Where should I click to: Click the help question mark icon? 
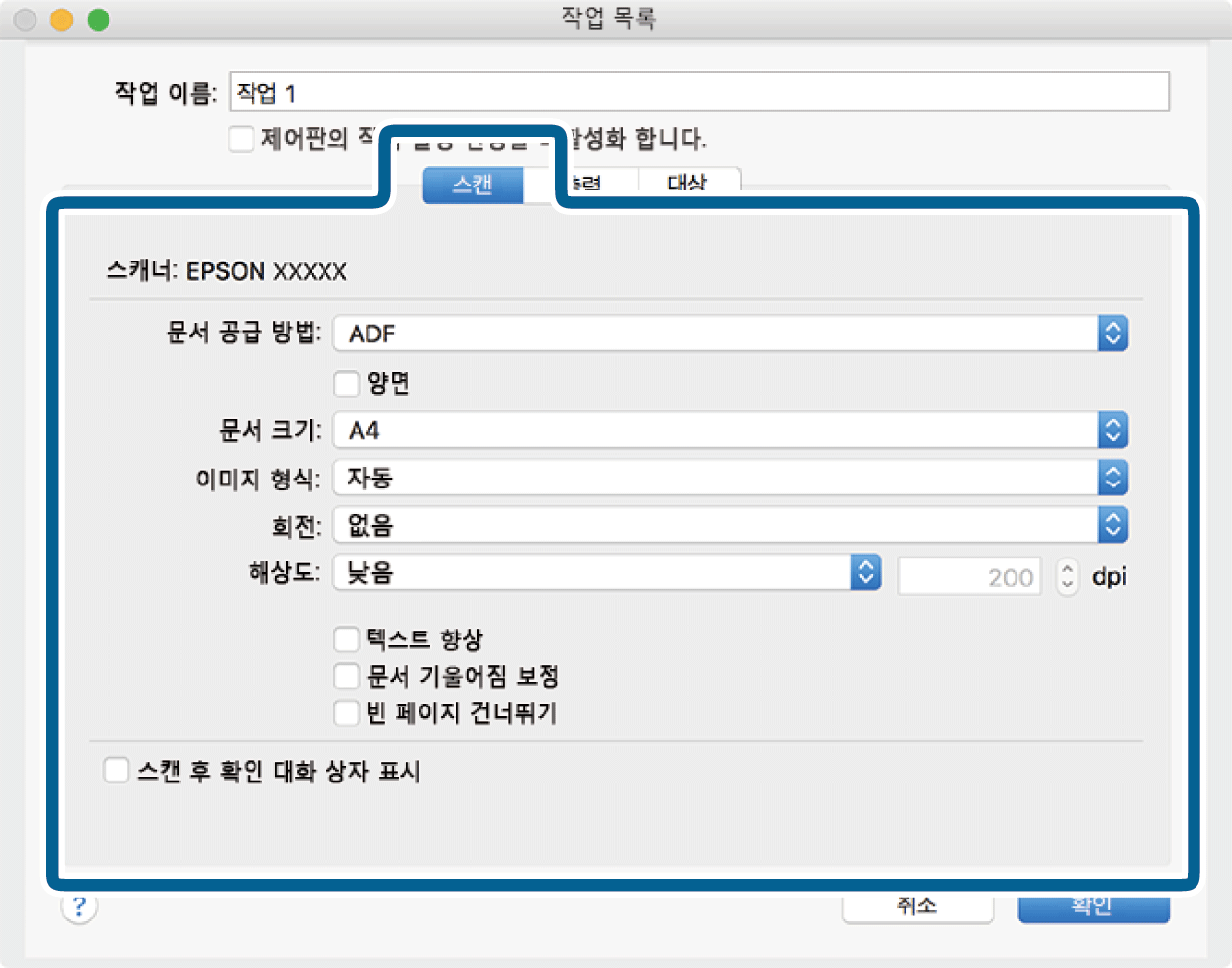pos(79,906)
